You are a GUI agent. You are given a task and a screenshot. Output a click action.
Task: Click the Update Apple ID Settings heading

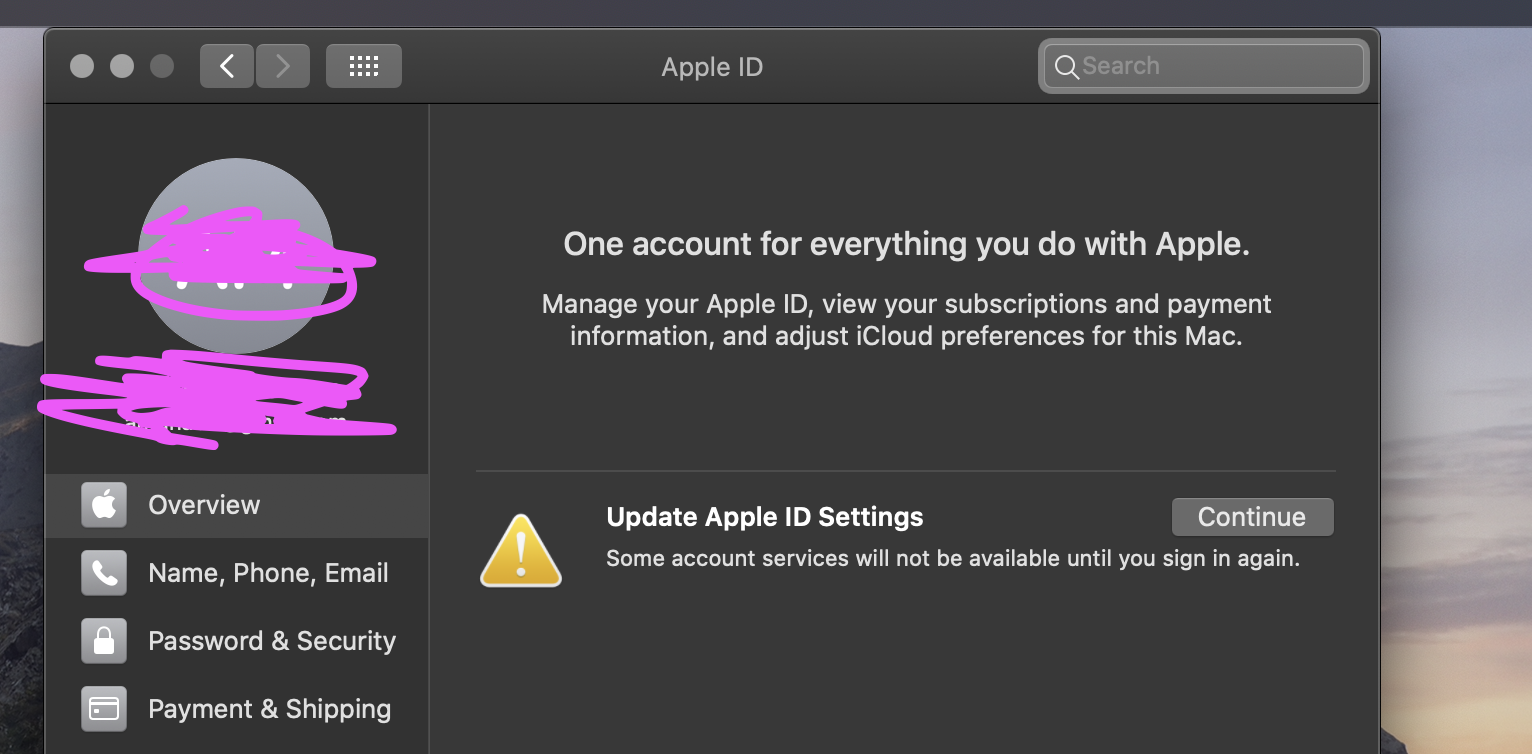click(x=765, y=517)
